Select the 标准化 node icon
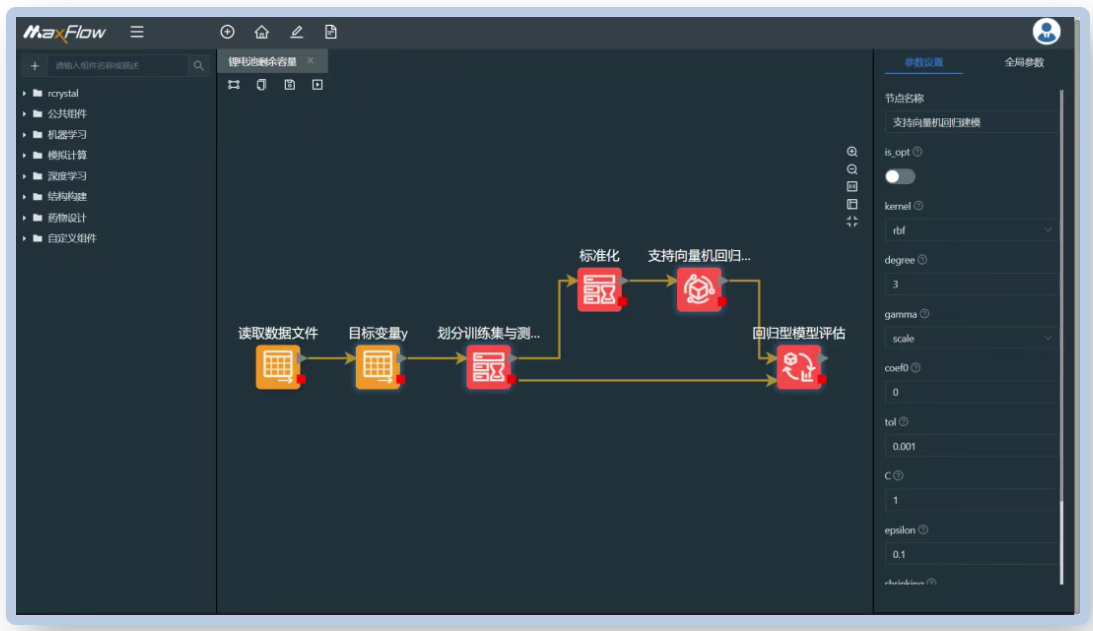Viewport: 1093px width, 631px height. 599,289
